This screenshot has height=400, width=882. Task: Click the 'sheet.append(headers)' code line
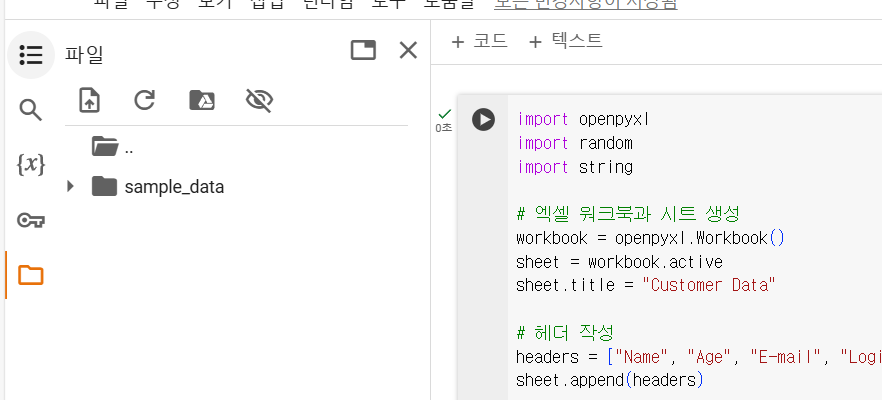(610, 380)
